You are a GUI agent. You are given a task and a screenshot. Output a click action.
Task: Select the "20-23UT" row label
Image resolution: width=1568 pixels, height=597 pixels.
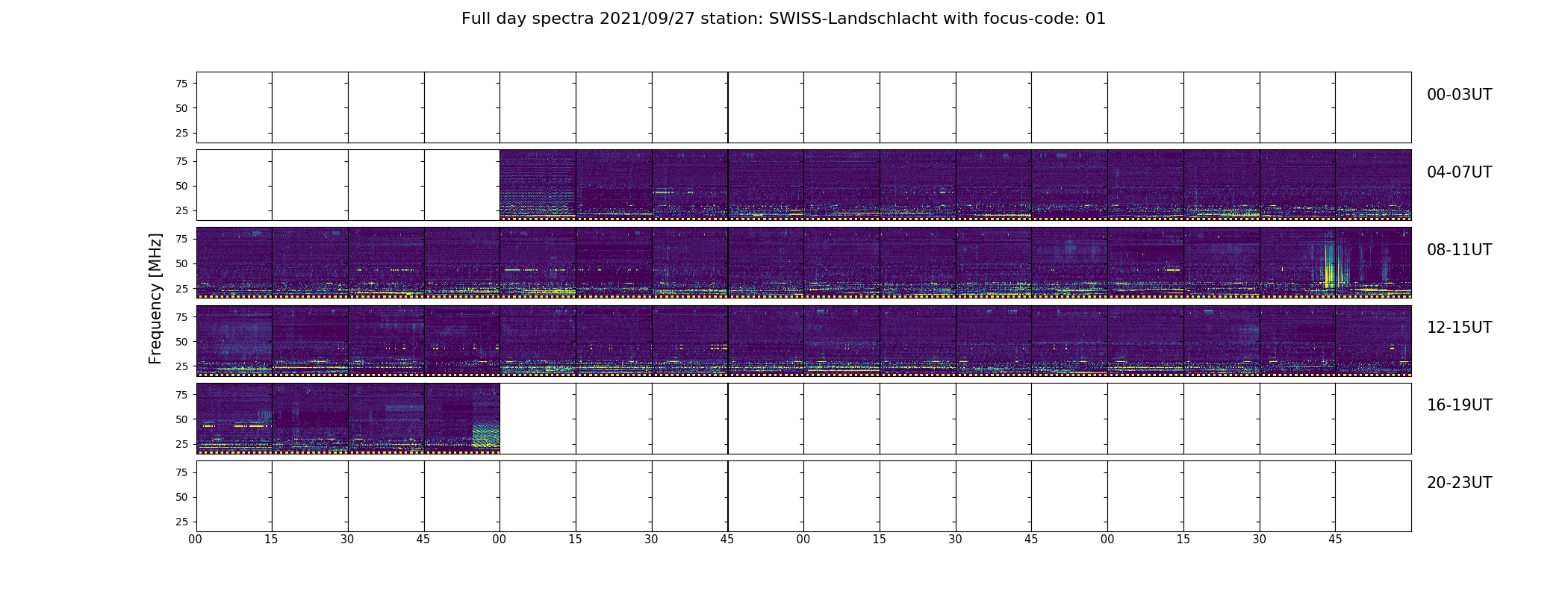pyautogui.click(x=1458, y=483)
